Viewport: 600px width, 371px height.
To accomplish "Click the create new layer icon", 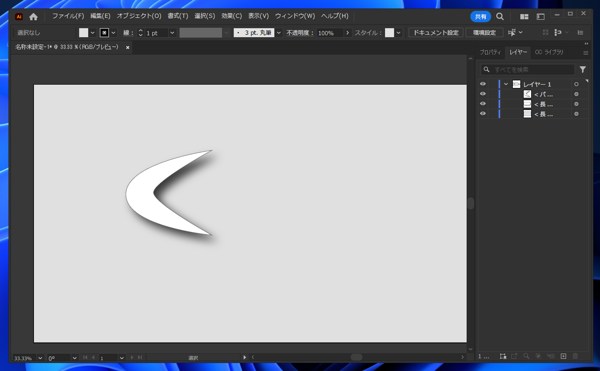I will (563, 356).
